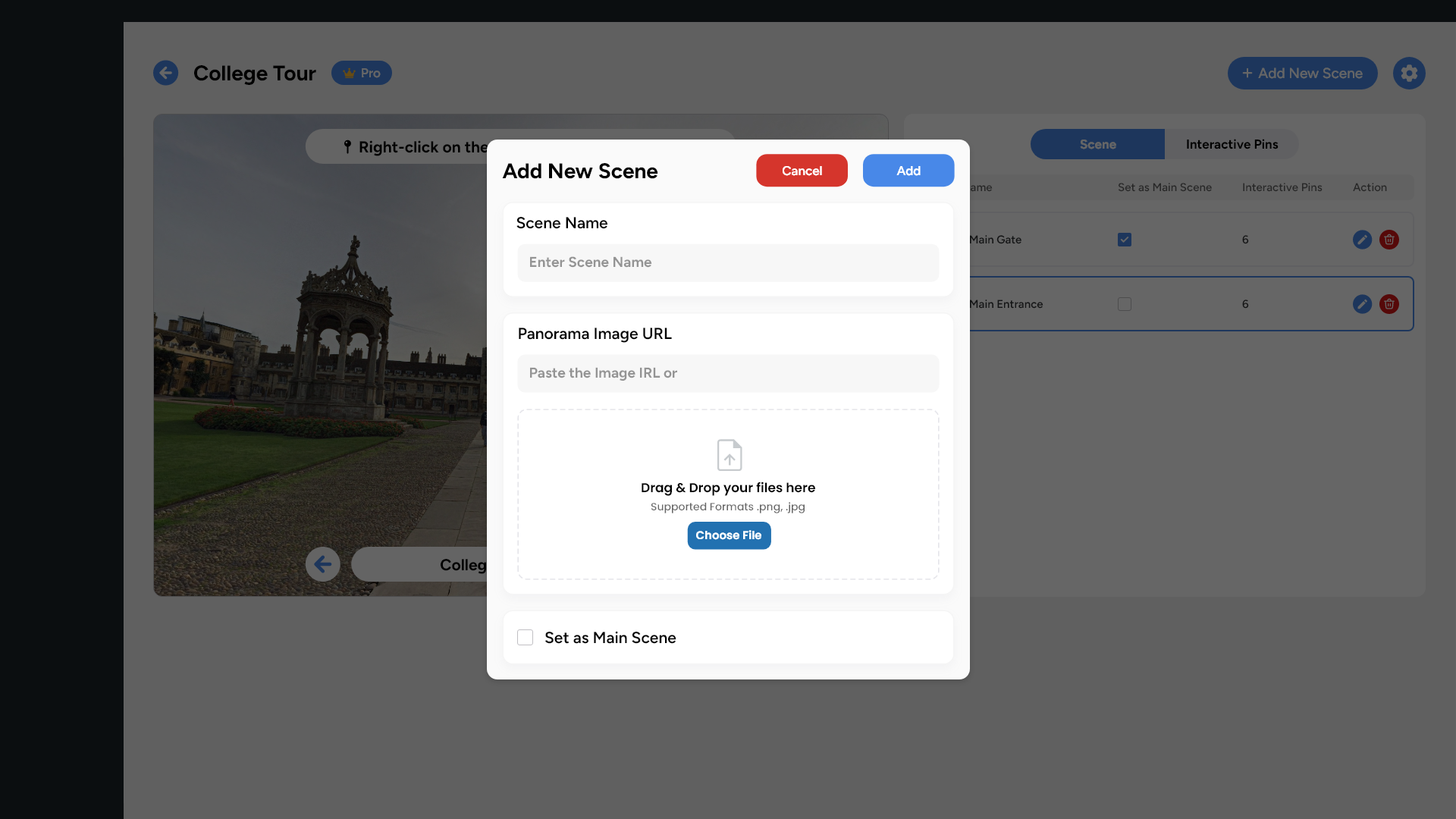Screen dimensions: 1456x819
Task: Open the settings gear icon
Action: 1409,73
